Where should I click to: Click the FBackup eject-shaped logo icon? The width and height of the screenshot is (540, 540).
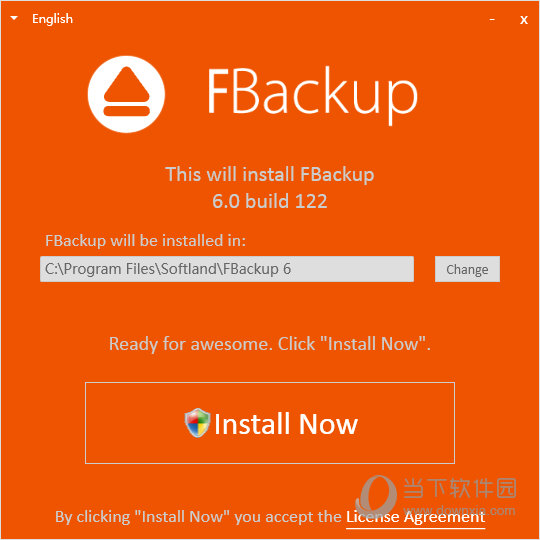(126, 94)
